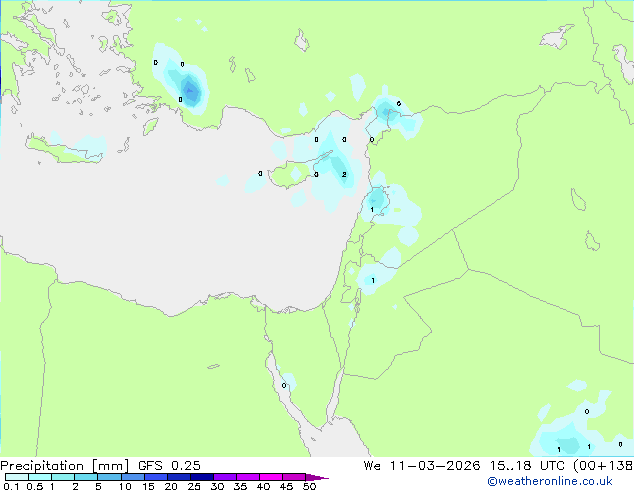Pick the legend swatch for 15 to 20 mm
This screenshot has height=490, width=634.
click(x=155, y=477)
